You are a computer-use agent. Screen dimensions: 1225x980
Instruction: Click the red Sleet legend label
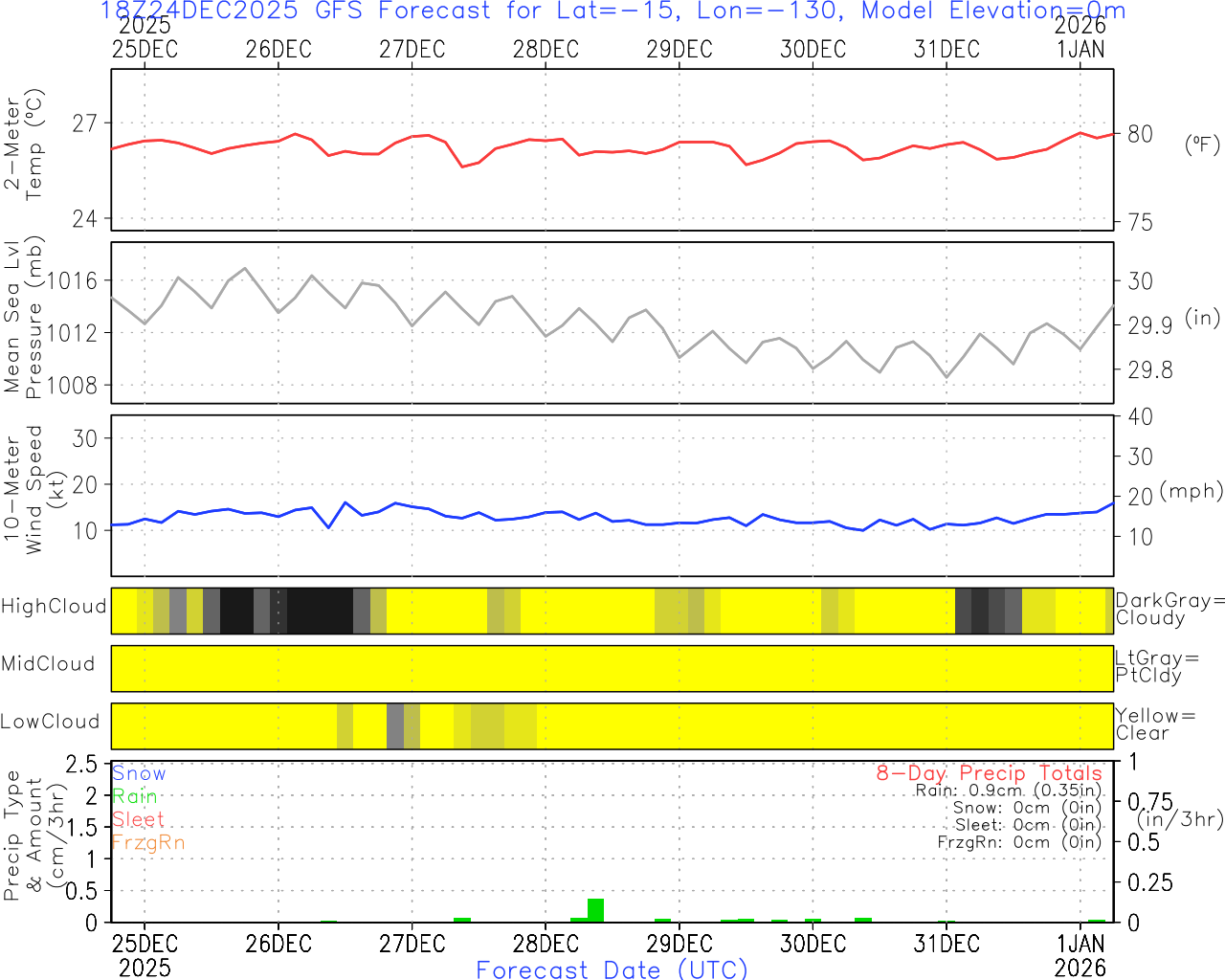pyautogui.click(x=138, y=819)
